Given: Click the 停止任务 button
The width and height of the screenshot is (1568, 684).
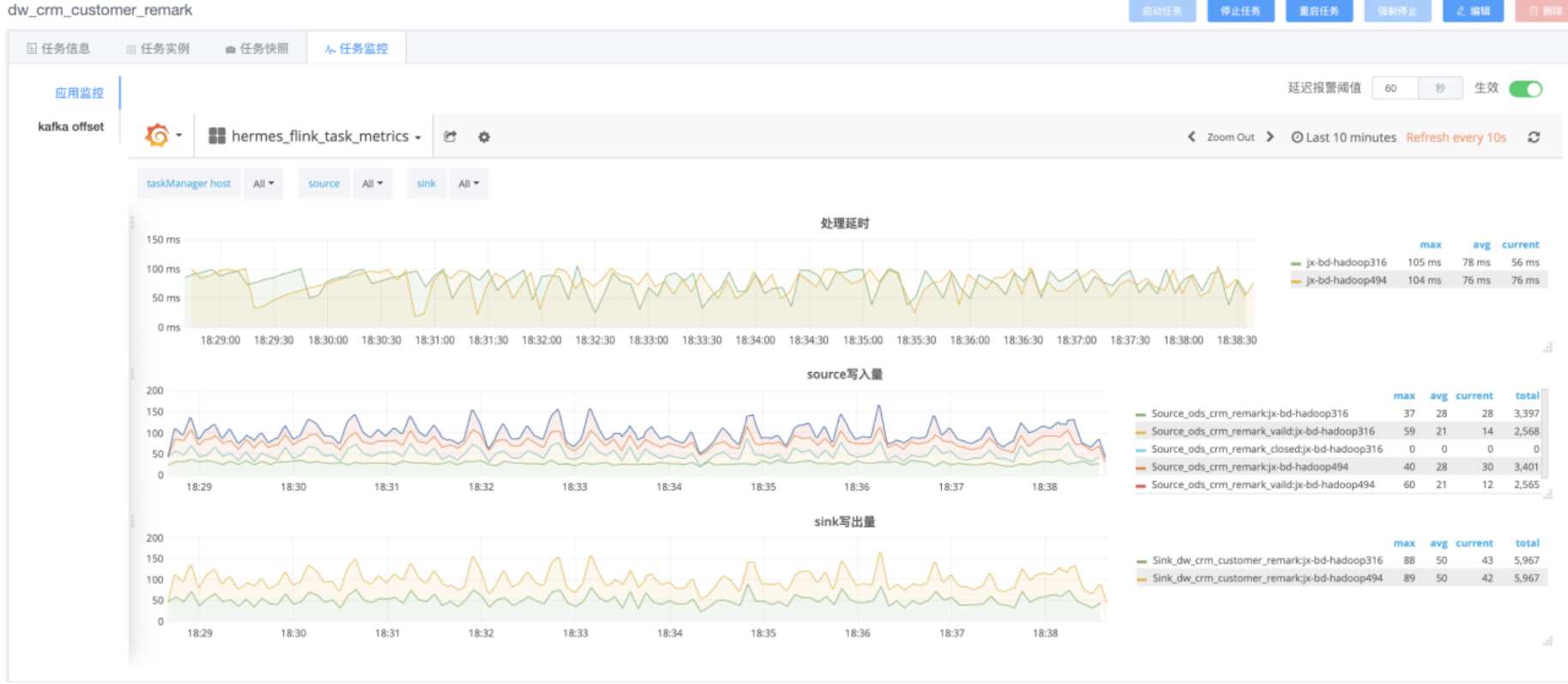Looking at the screenshot, I should coord(1240,10).
